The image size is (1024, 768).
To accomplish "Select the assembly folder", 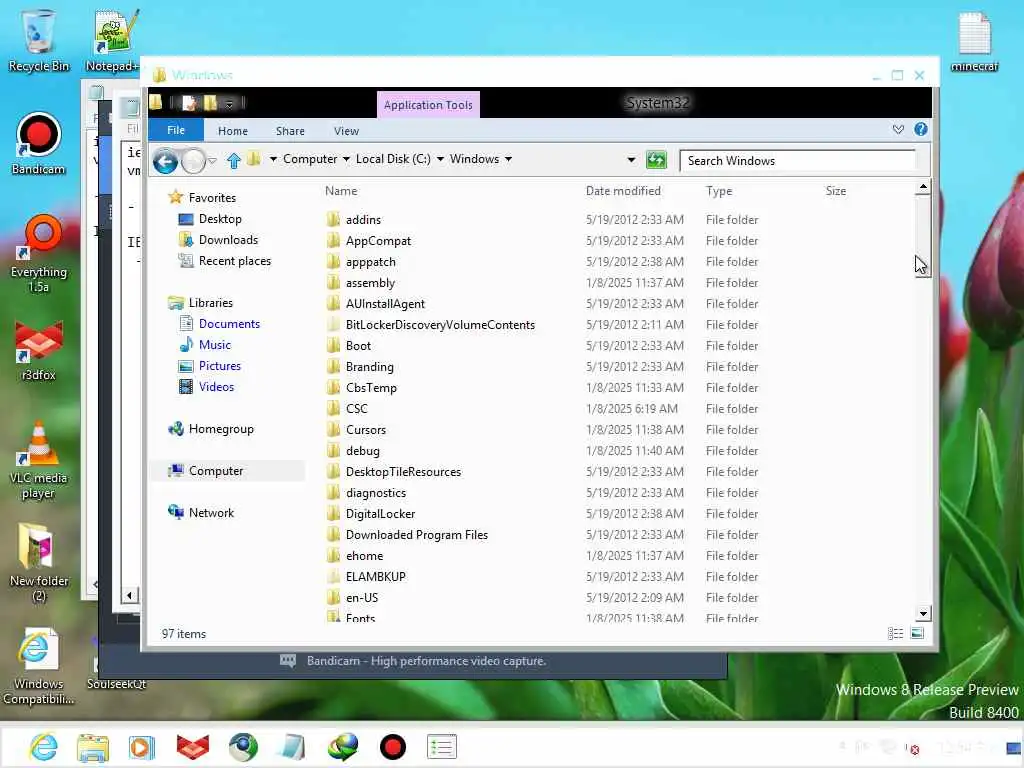I will [x=370, y=283].
